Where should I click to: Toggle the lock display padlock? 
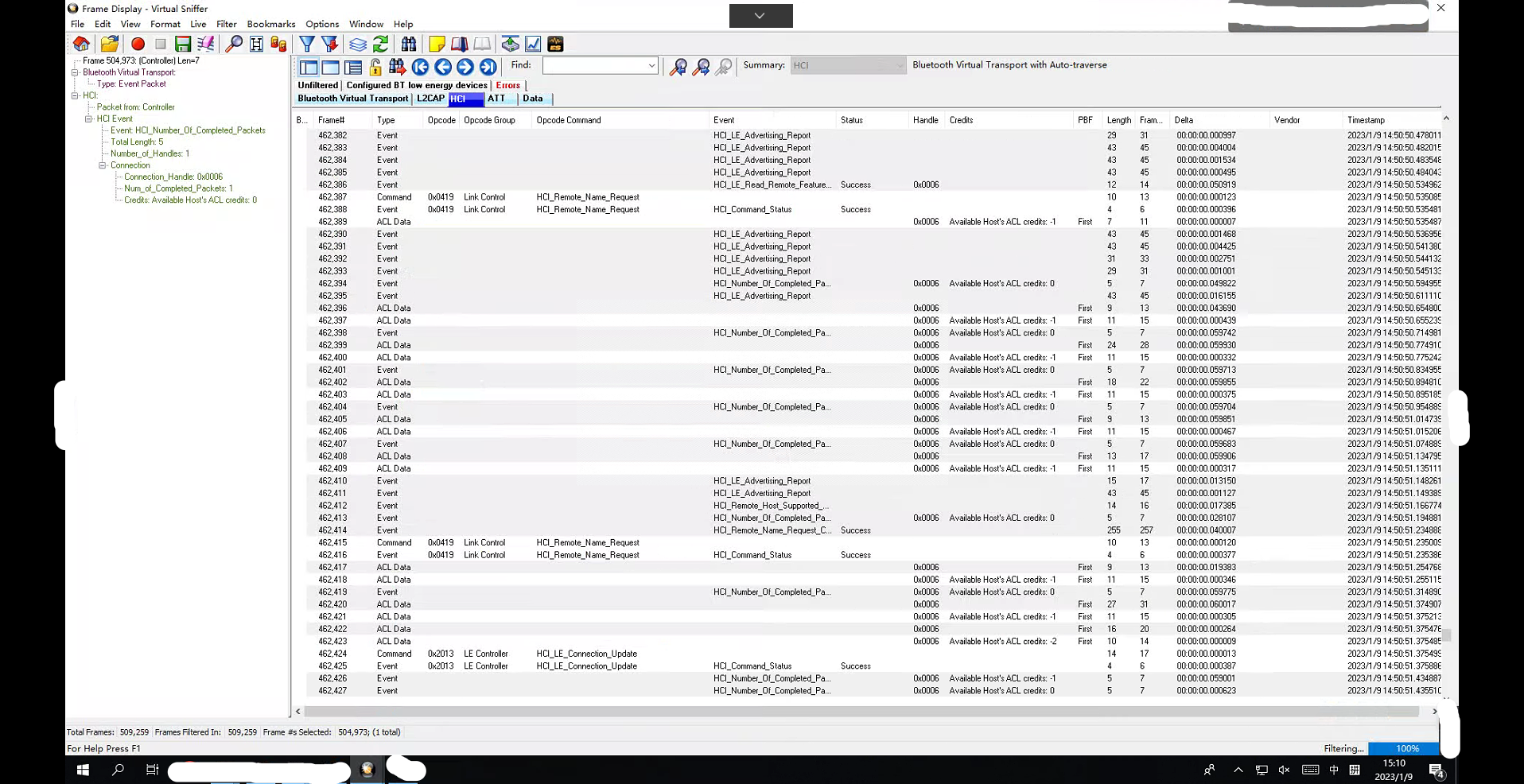click(x=374, y=66)
